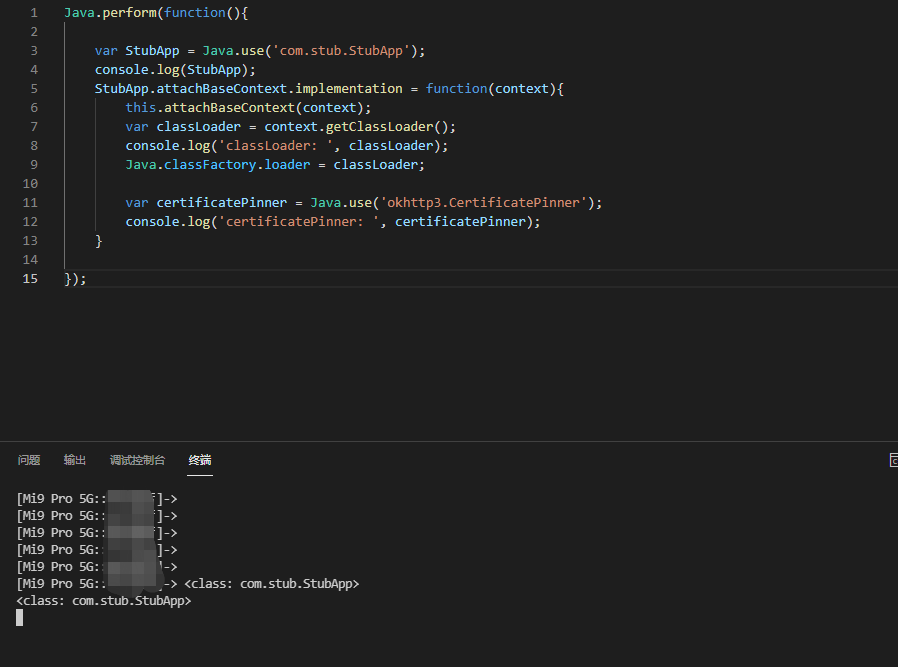Screen dimensions: 898x667
Task: Click 'okhttp3.CertificatePinner' string on line 11
Action: (x=484, y=203)
